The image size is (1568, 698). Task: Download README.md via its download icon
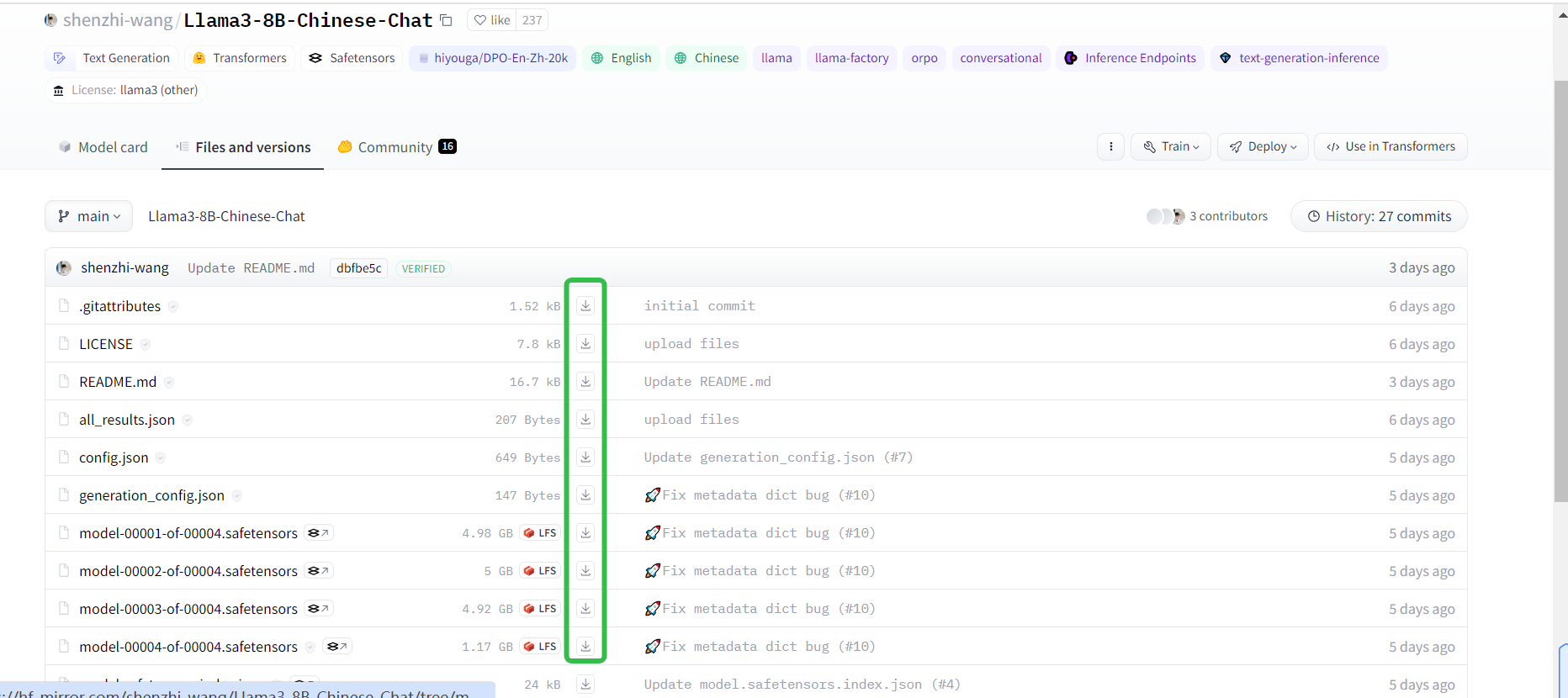pos(585,382)
